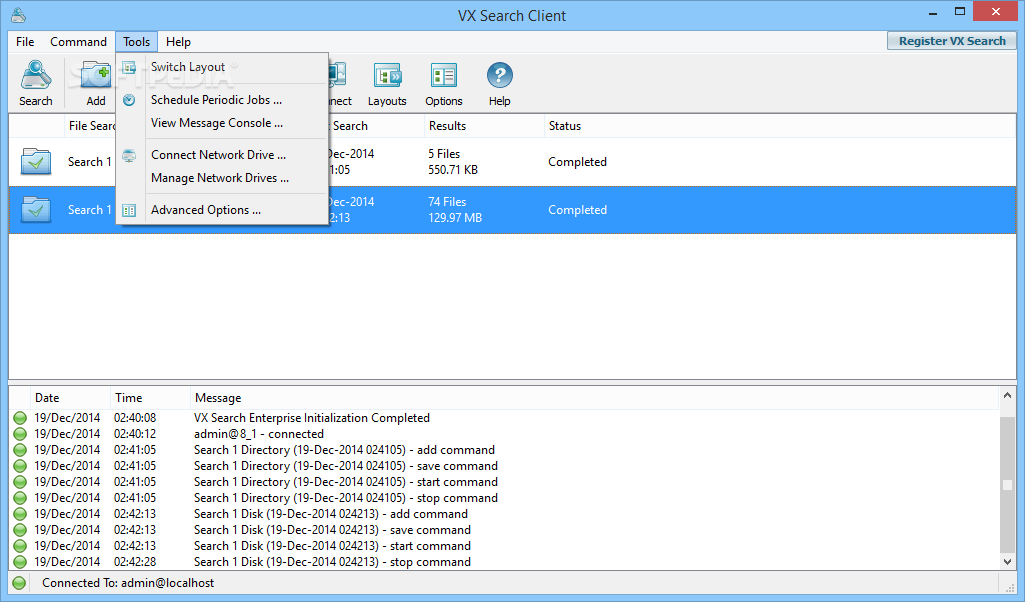The height and width of the screenshot is (602, 1025).
Task: Click the clock icon beside Schedule Periodic Jobs
Action: 129,100
